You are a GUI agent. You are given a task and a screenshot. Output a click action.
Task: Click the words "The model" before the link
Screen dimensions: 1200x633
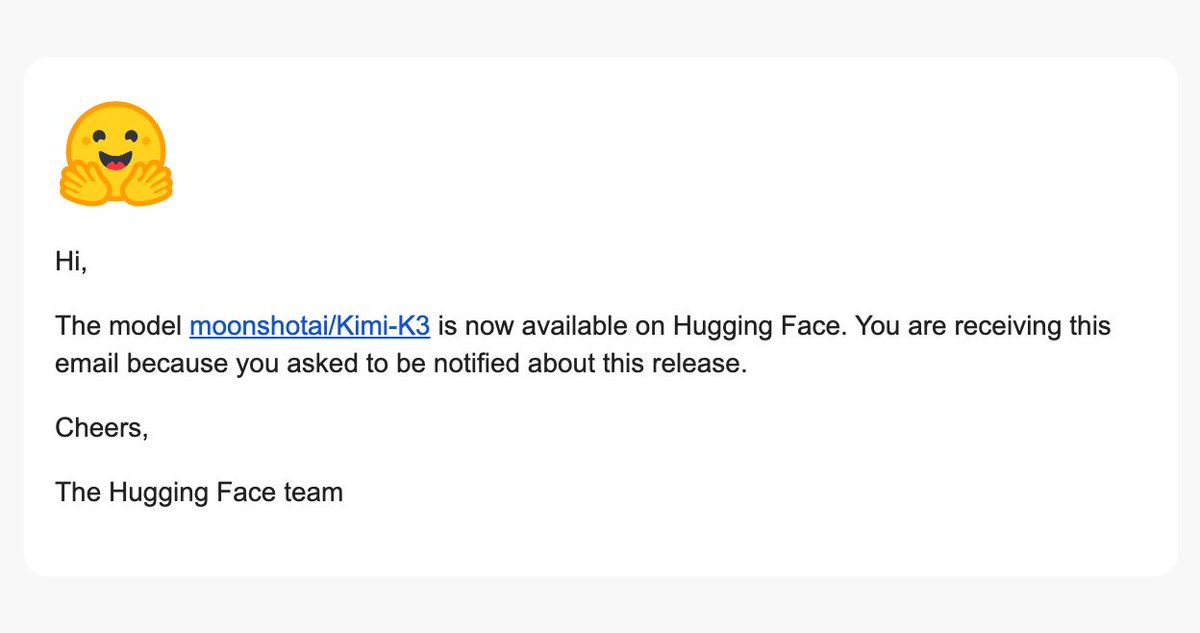[x=119, y=327]
